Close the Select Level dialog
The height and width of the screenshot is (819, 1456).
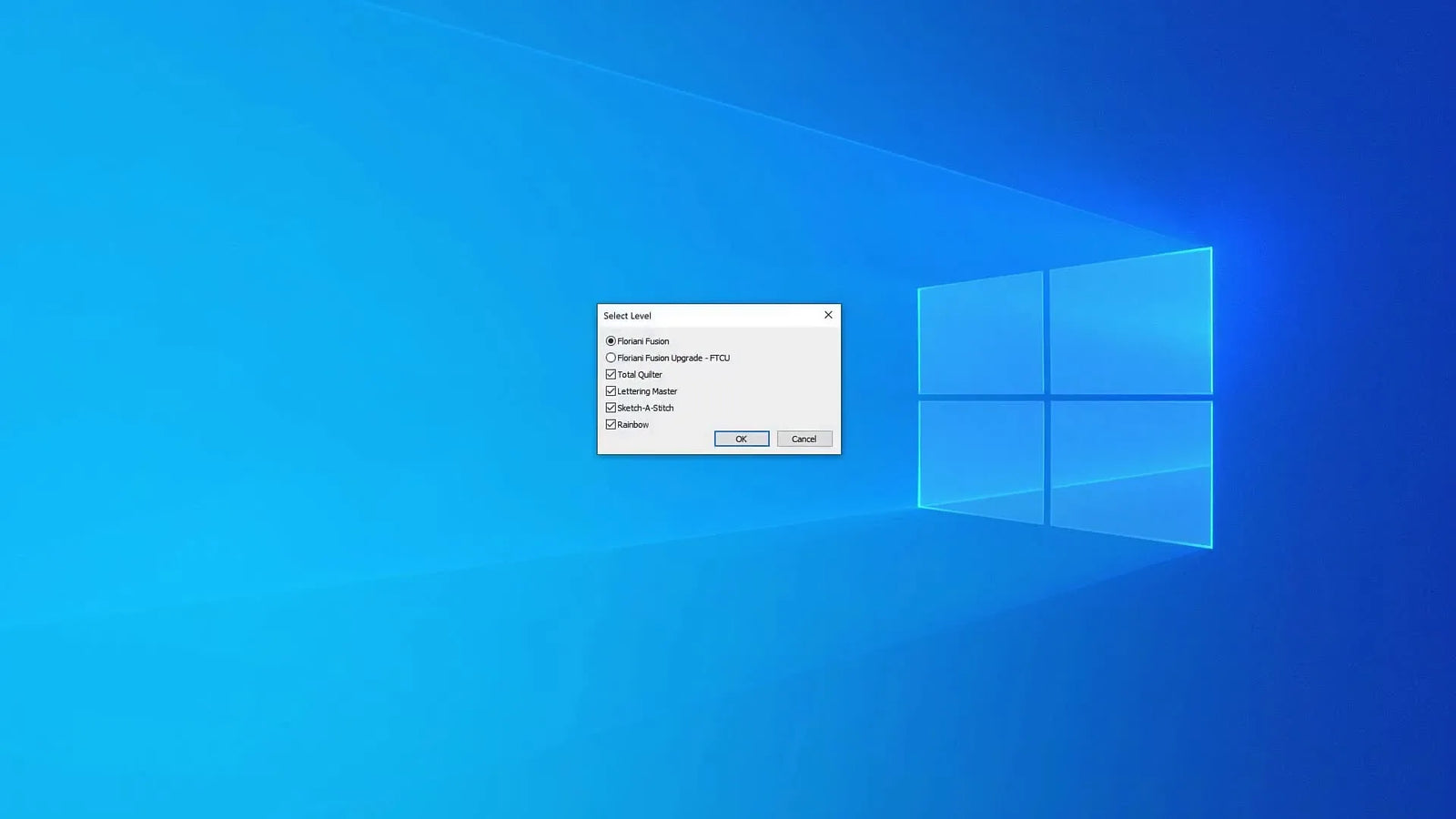pyautogui.click(x=828, y=315)
